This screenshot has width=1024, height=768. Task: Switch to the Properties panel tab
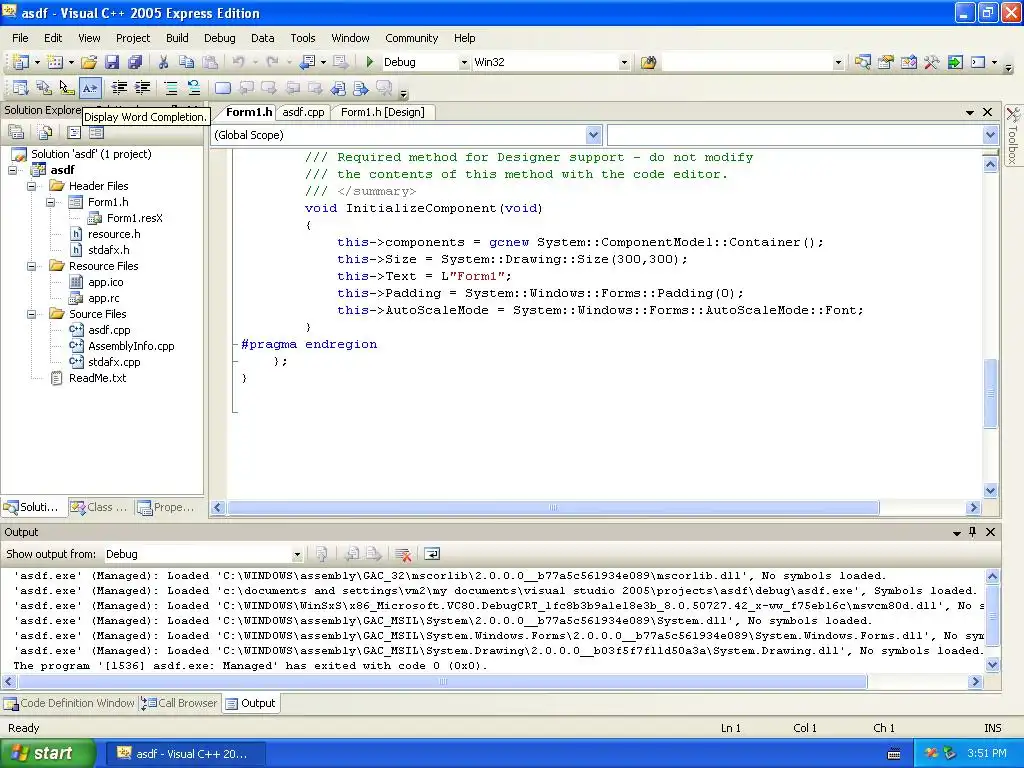tap(167, 507)
